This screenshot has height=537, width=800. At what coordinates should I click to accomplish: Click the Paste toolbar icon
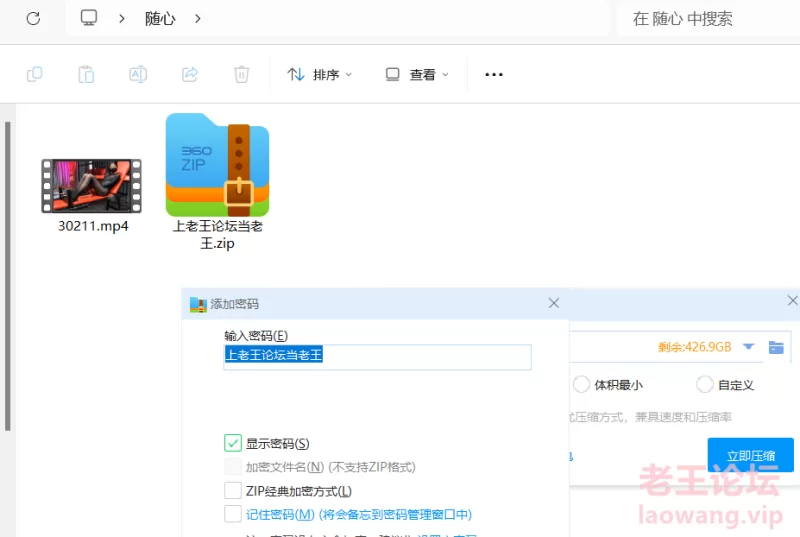(x=86, y=74)
